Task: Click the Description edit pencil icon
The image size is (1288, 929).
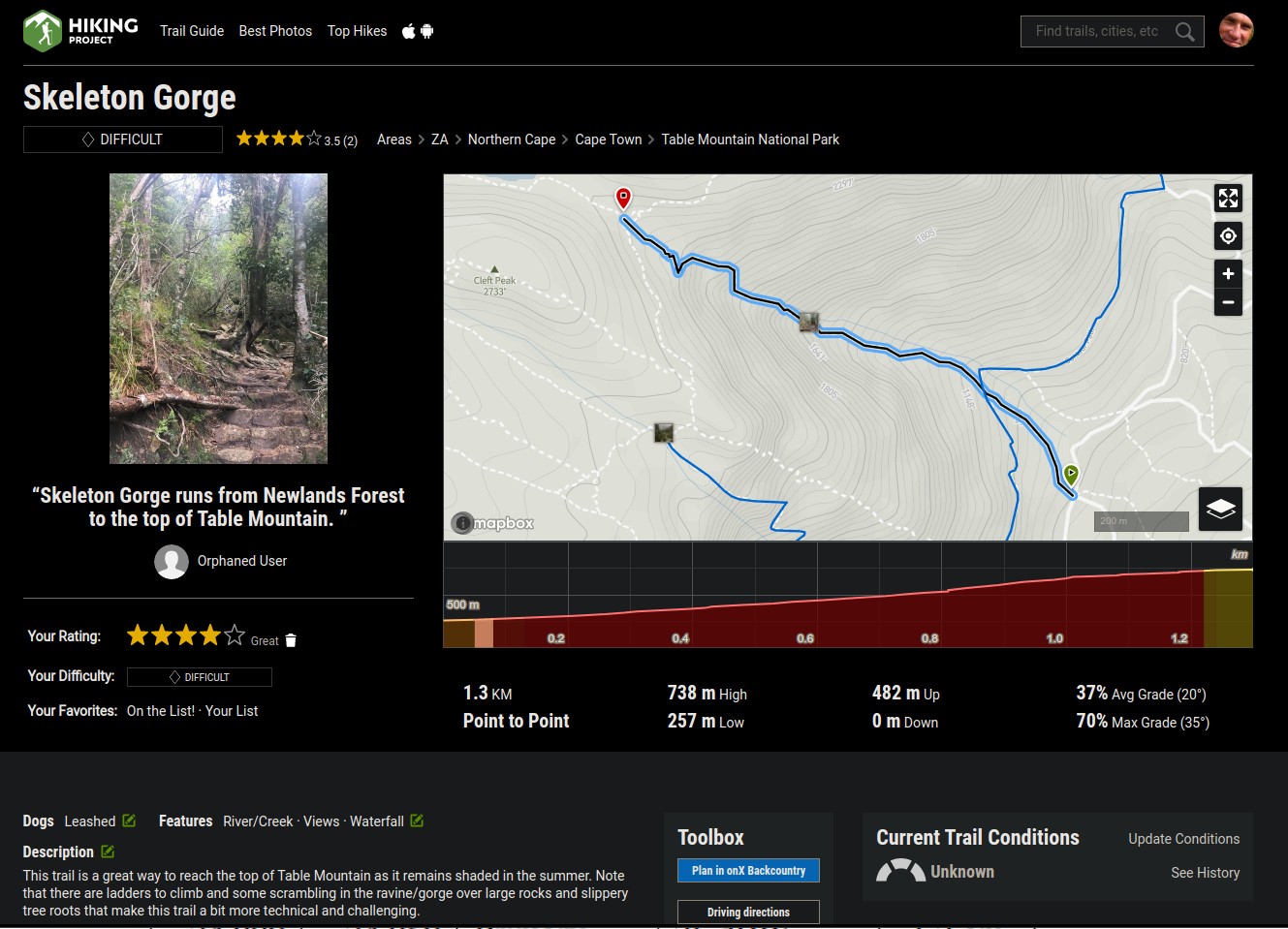Action: click(x=108, y=852)
